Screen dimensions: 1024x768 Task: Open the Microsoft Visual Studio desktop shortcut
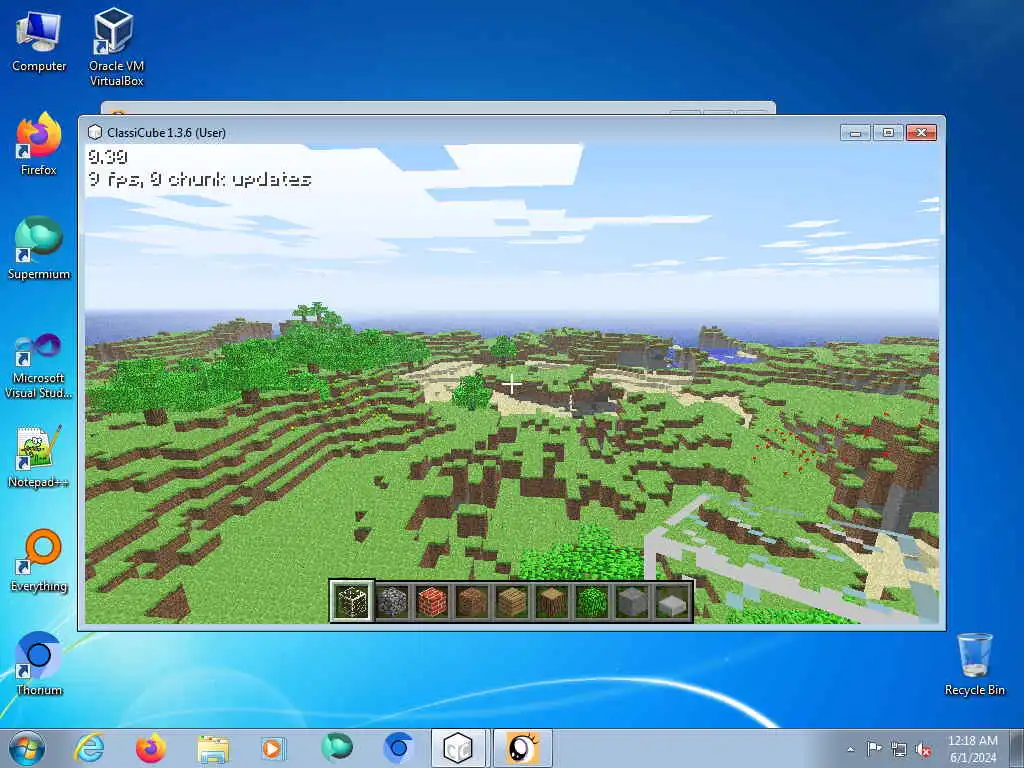[x=39, y=366]
